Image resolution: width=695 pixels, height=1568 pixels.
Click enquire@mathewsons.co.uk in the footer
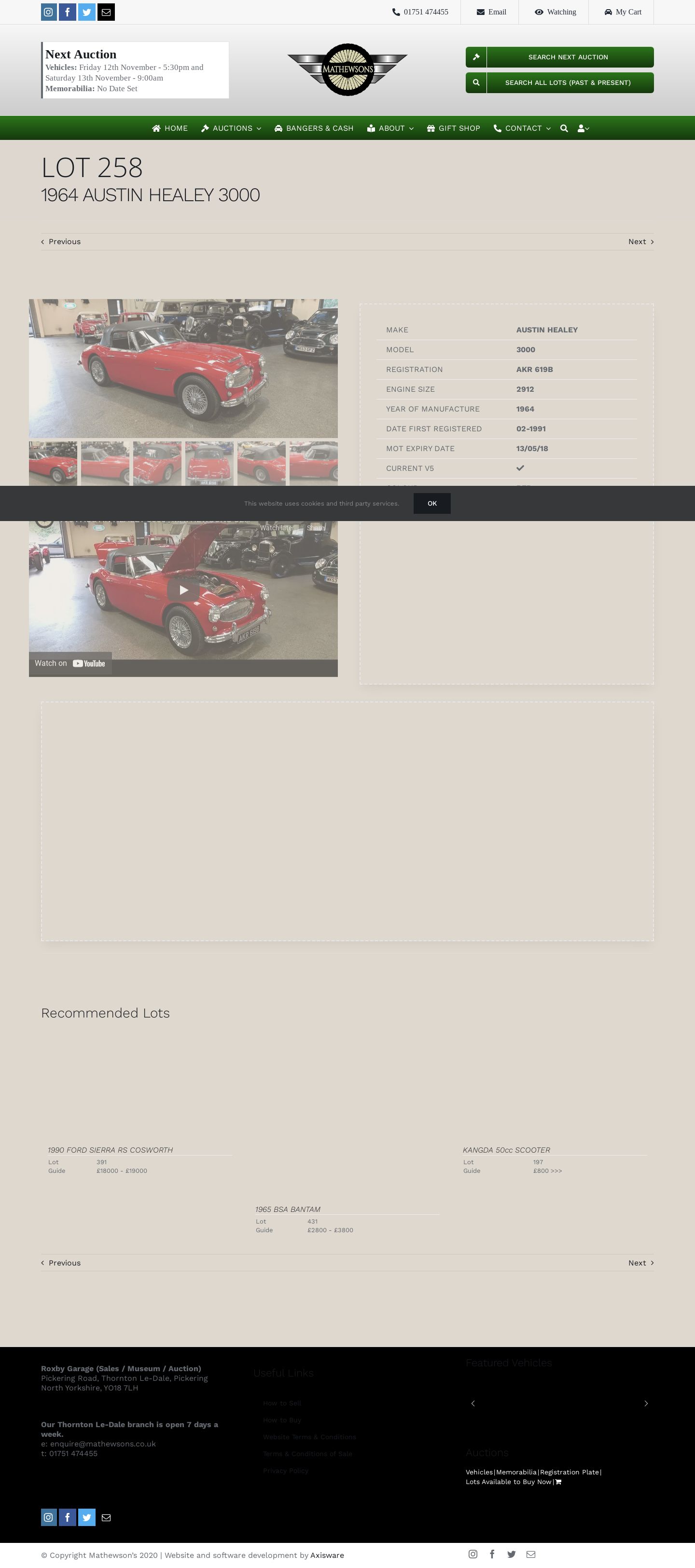(103, 1444)
